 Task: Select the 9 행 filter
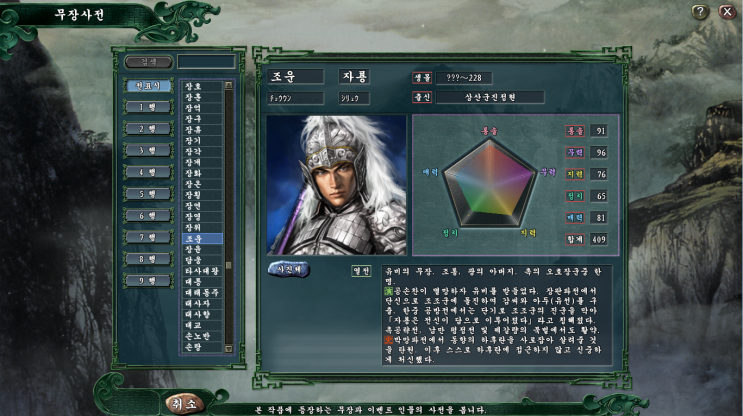click(x=148, y=280)
